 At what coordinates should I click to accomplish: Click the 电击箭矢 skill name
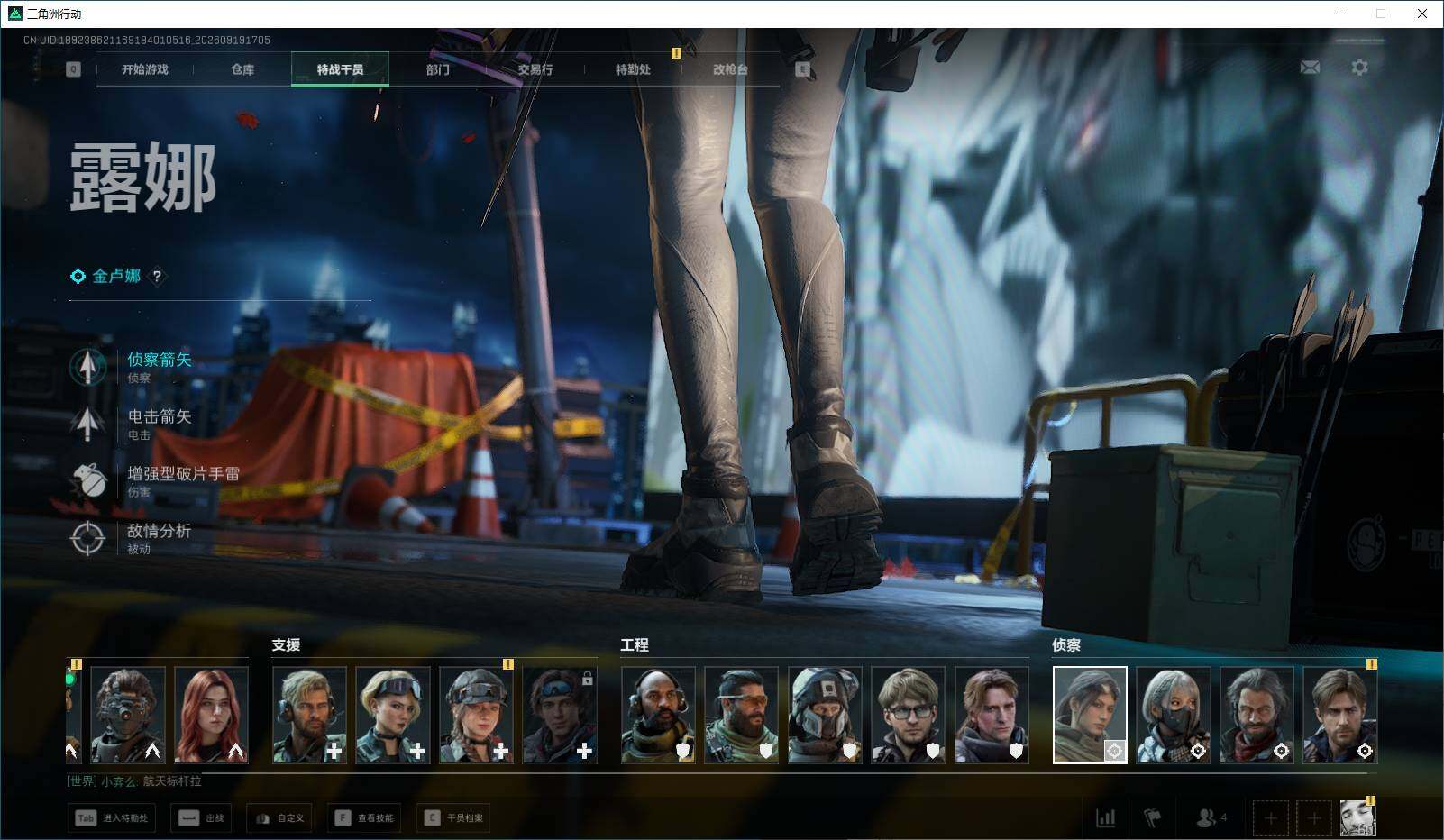160,416
